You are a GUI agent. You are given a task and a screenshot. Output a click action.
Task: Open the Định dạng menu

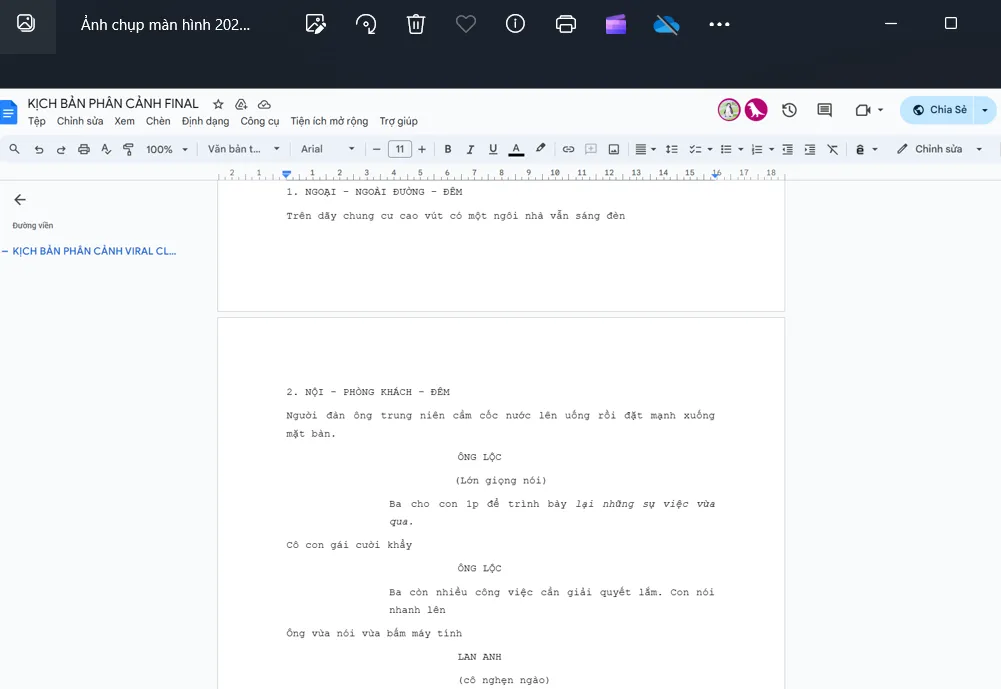pyautogui.click(x=205, y=121)
